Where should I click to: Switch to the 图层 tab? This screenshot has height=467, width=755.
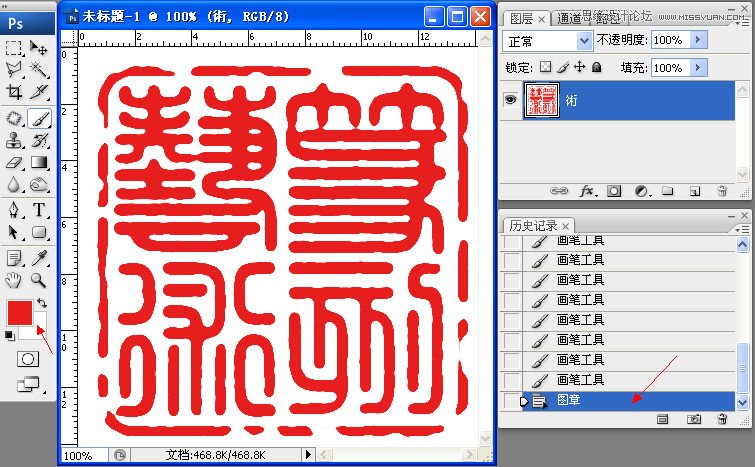[521, 19]
